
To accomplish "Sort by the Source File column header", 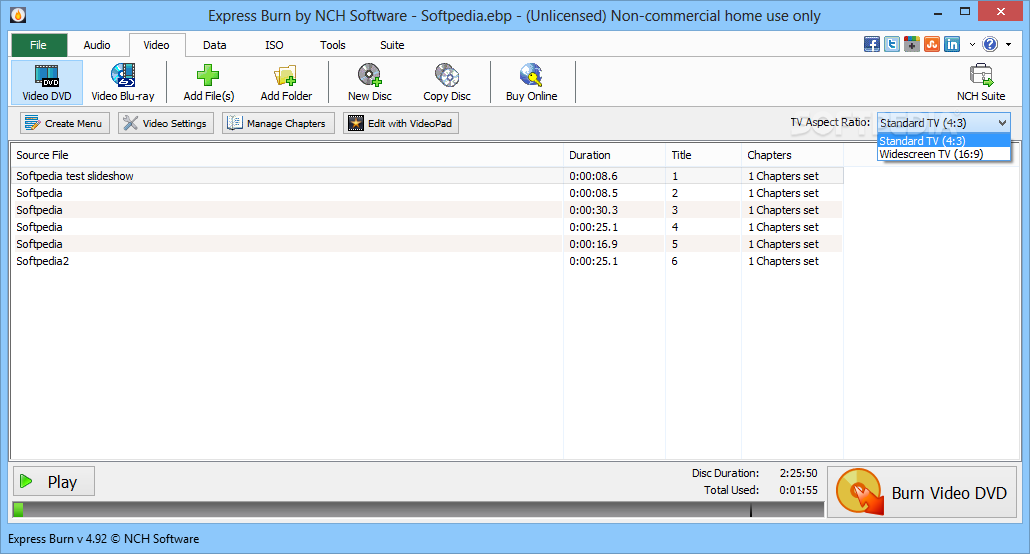I will pyautogui.click(x=287, y=155).
